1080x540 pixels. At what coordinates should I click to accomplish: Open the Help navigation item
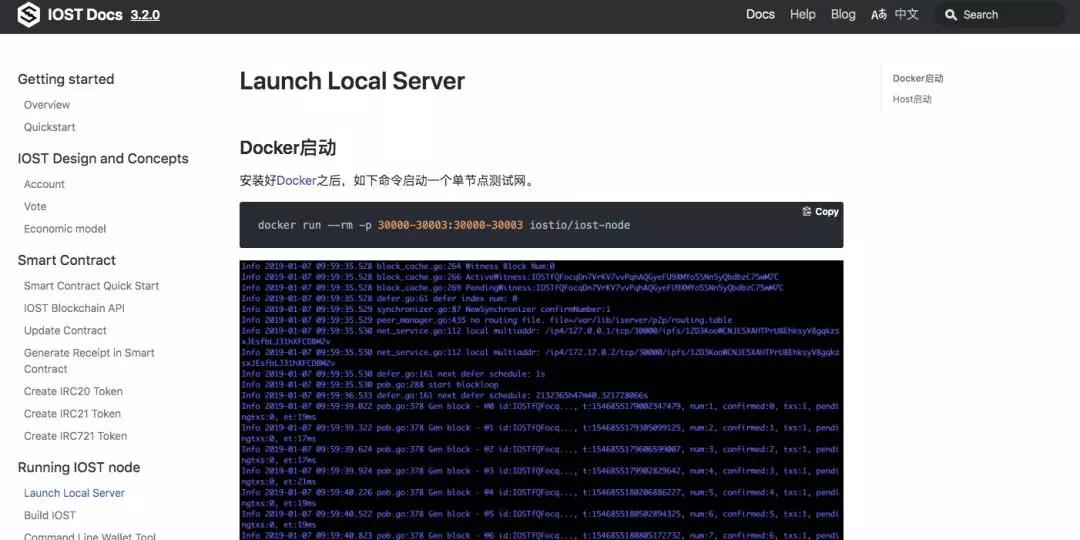tap(802, 14)
